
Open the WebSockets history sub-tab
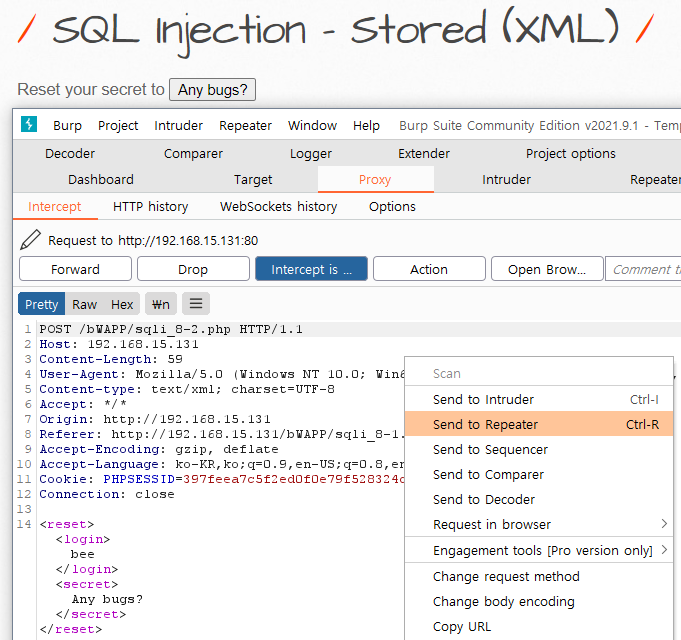[x=278, y=206]
